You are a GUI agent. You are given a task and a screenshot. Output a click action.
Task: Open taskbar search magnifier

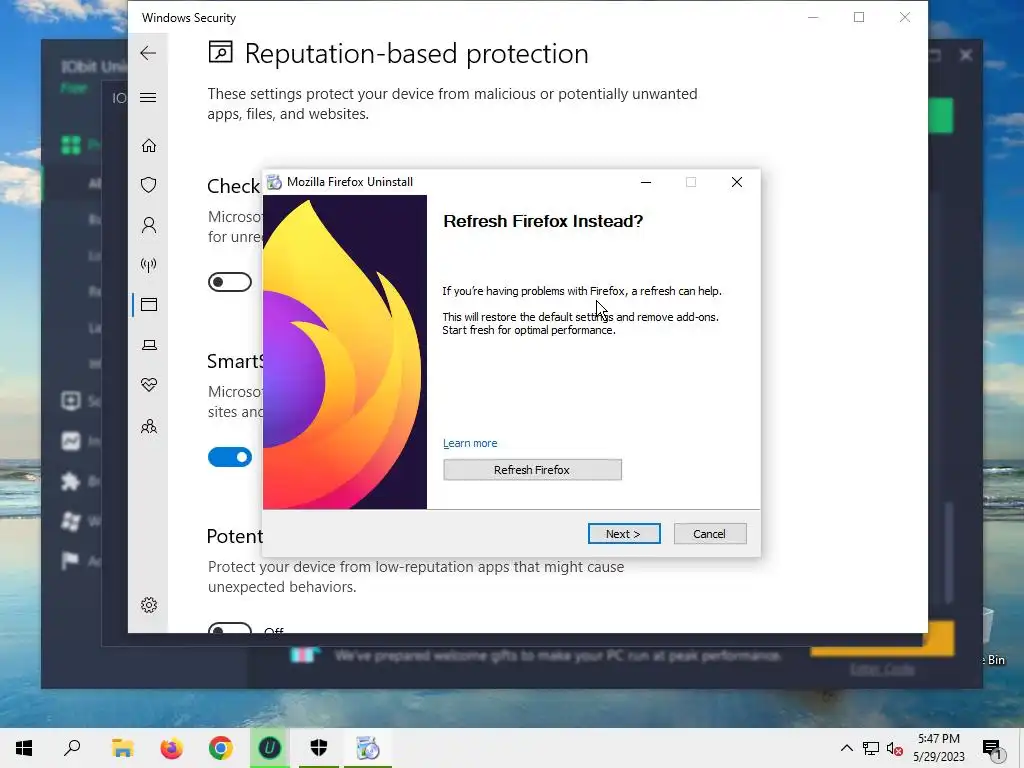coord(72,748)
